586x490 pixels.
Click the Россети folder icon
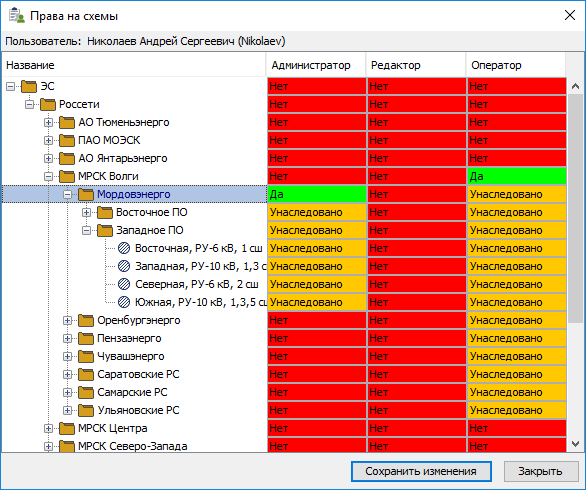pyautogui.click(x=48, y=104)
